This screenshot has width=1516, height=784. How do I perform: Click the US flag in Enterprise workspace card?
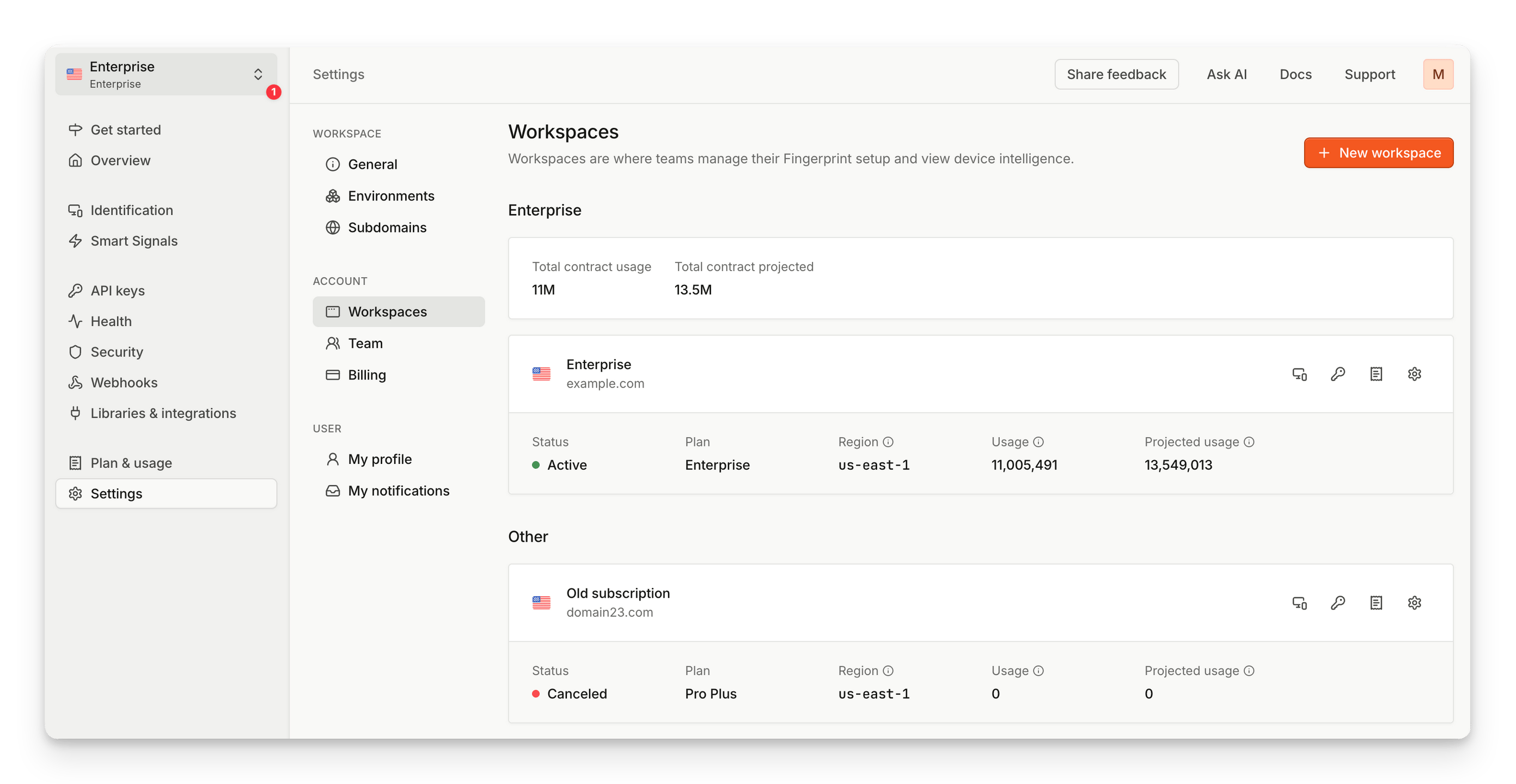pyautogui.click(x=541, y=375)
